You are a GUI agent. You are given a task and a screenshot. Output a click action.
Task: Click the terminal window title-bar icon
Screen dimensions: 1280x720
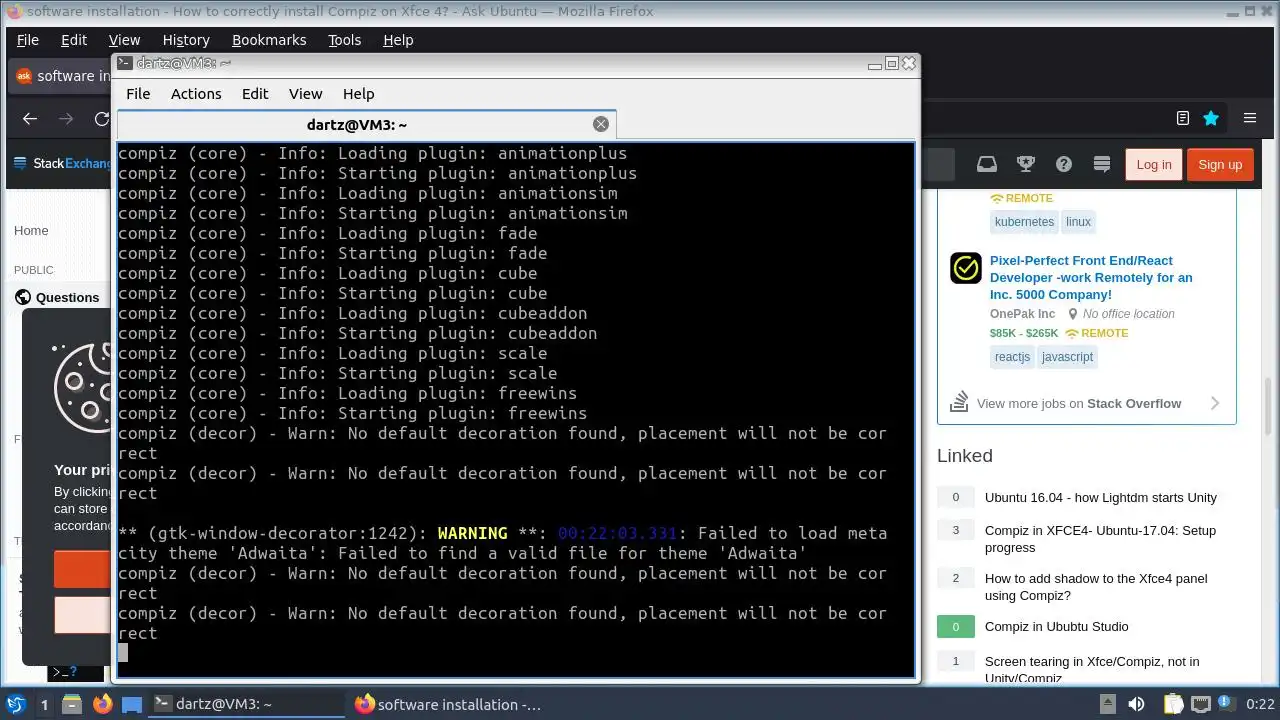pos(124,63)
